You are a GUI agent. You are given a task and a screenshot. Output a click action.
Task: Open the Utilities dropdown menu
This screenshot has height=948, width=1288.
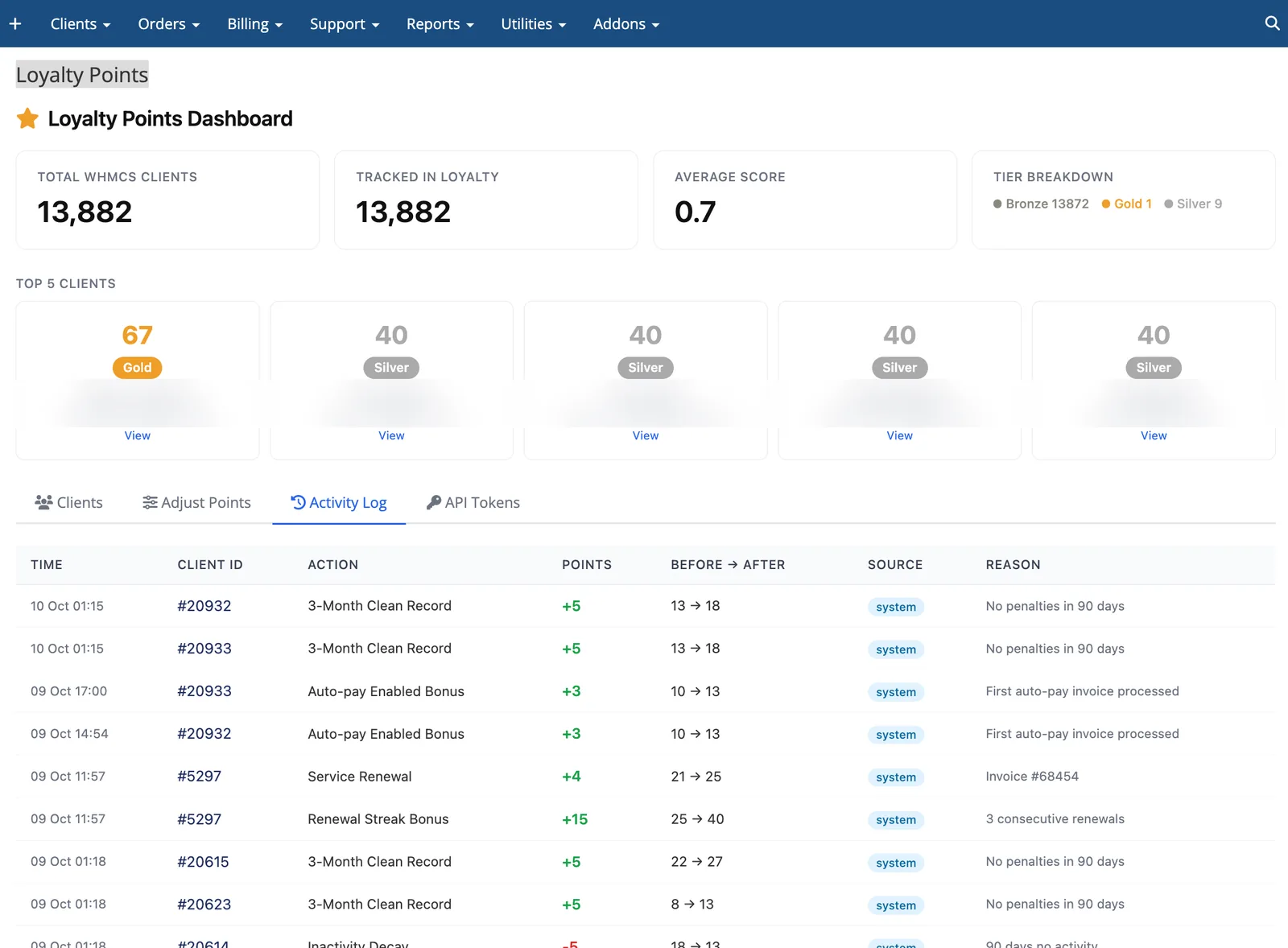[x=534, y=24]
